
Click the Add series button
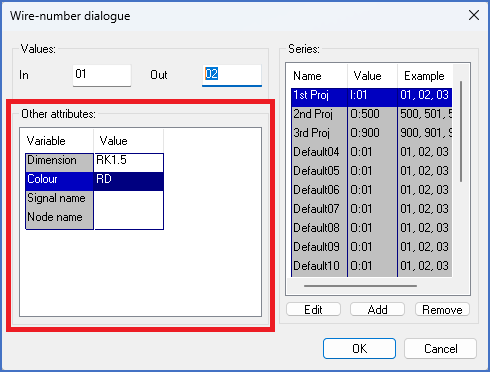(377, 310)
